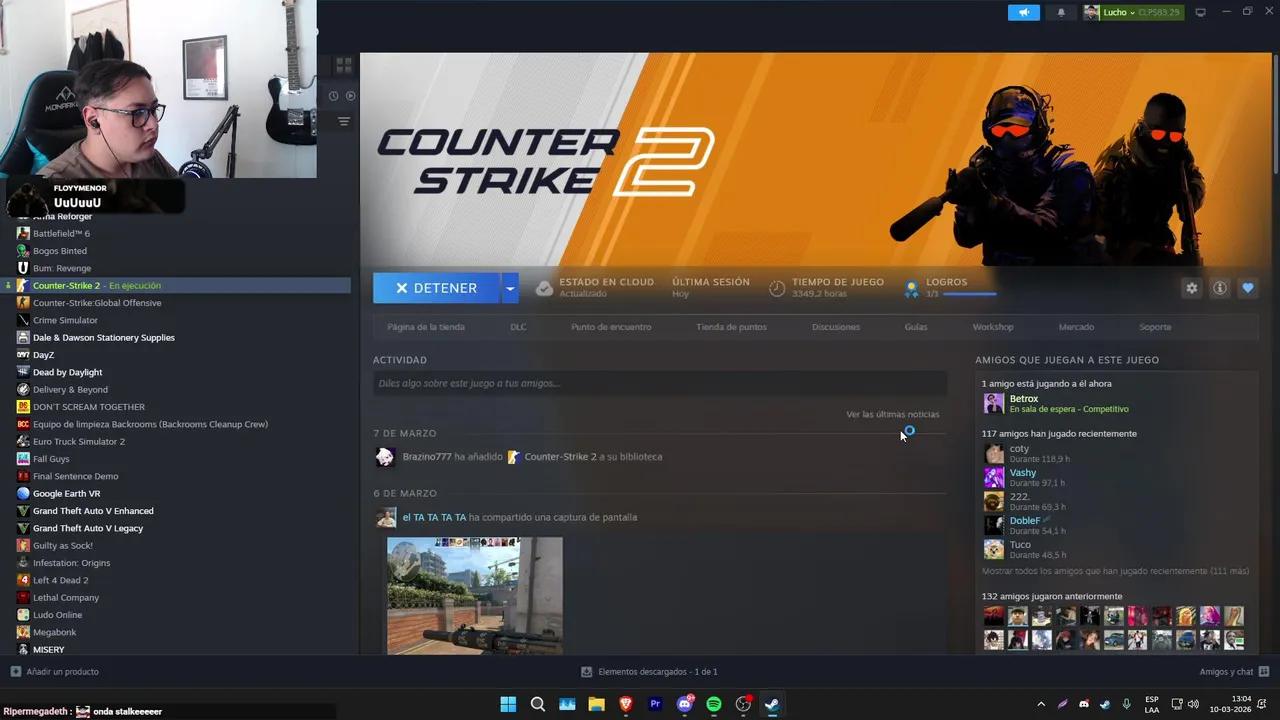Open Windows Start menu
Viewport: 1280px width, 720px height.
click(x=508, y=704)
